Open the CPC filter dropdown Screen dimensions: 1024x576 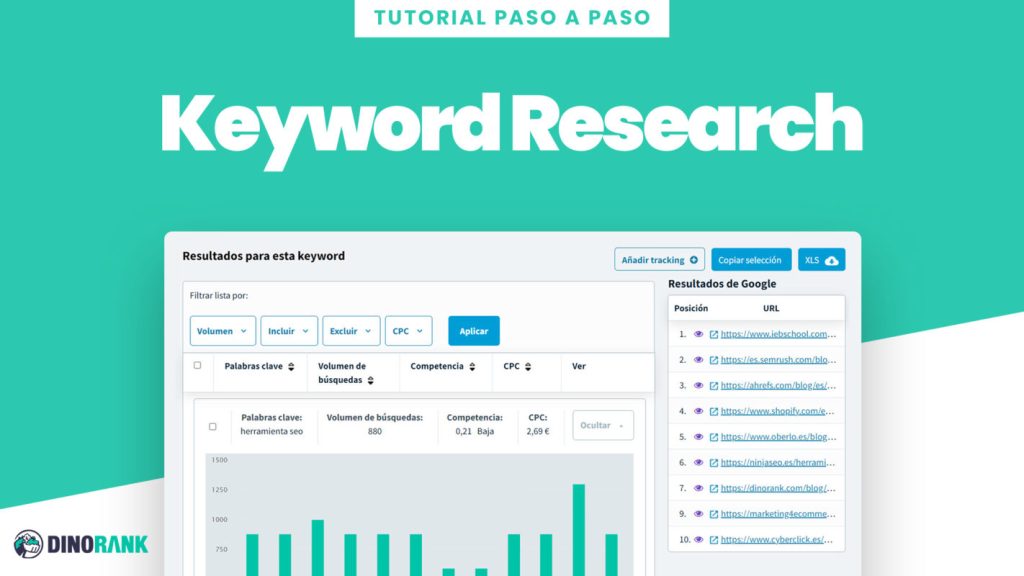408,330
